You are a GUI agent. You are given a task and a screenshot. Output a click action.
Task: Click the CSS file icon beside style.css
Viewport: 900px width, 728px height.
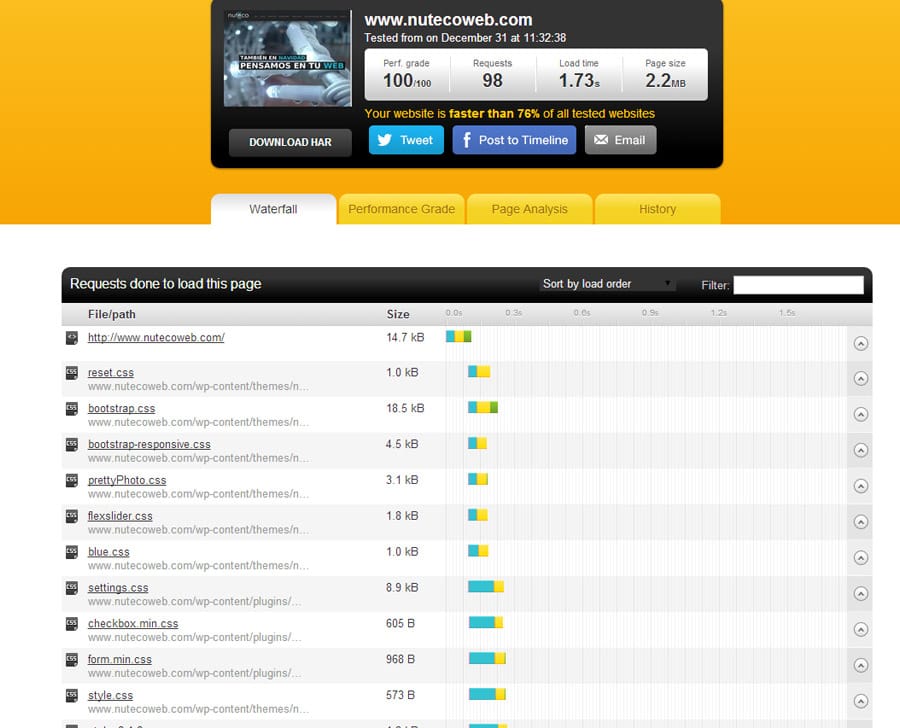point(72,695)
